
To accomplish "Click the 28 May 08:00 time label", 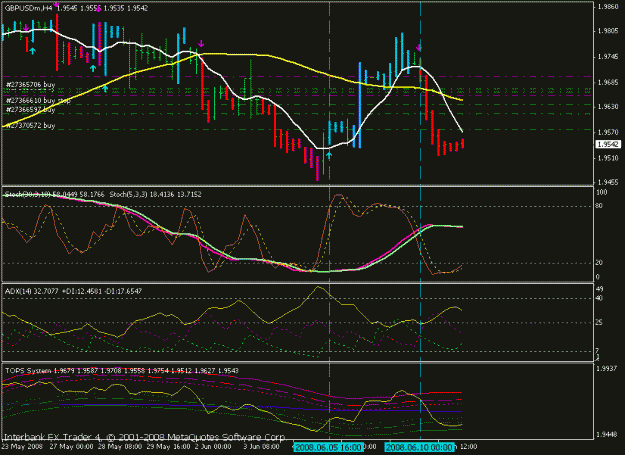I will pyautogui.click(x=120, y=447).
